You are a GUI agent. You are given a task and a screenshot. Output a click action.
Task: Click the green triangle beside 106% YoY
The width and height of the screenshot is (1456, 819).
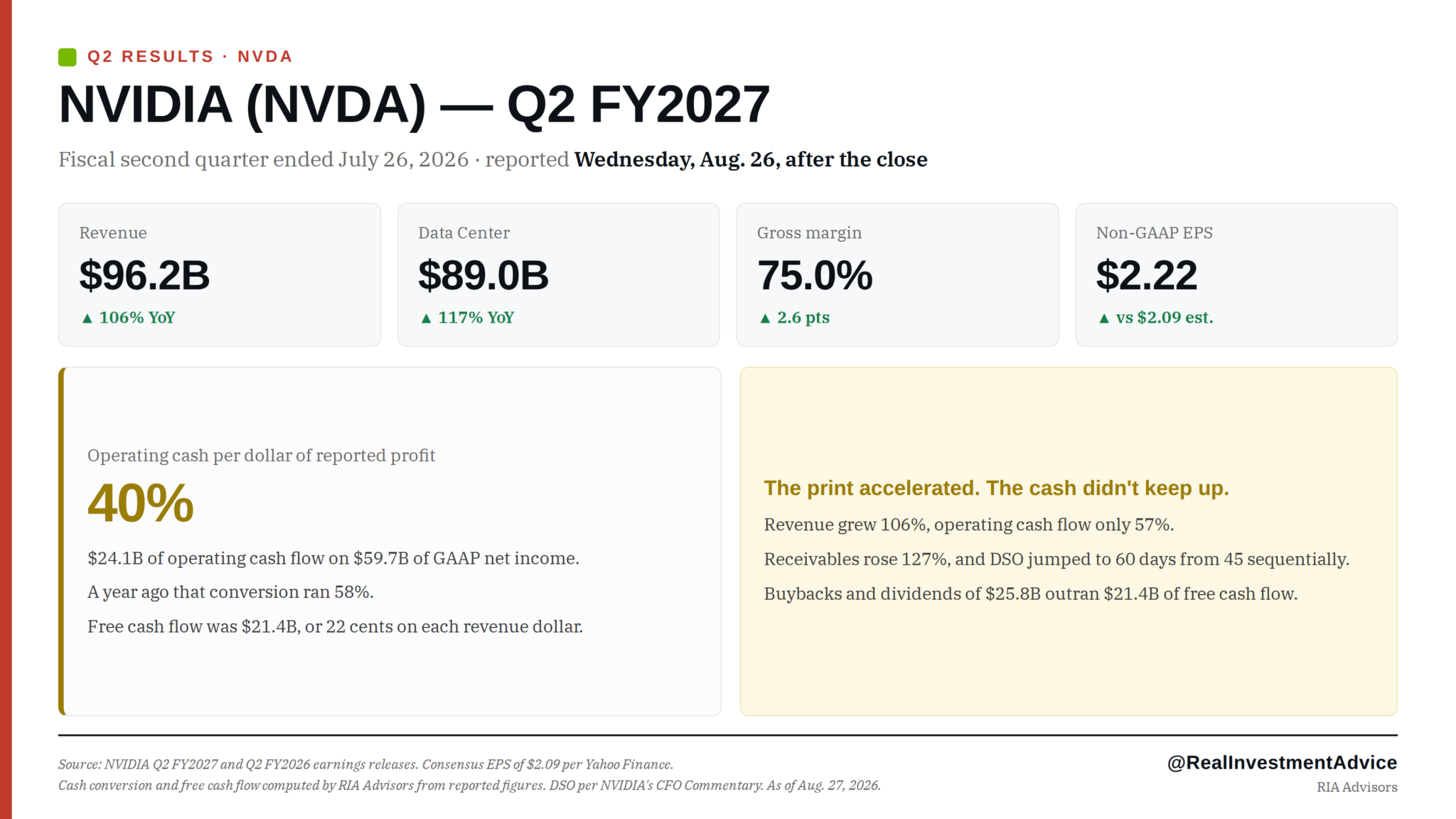pyautogui.click(x=87, y=318)
